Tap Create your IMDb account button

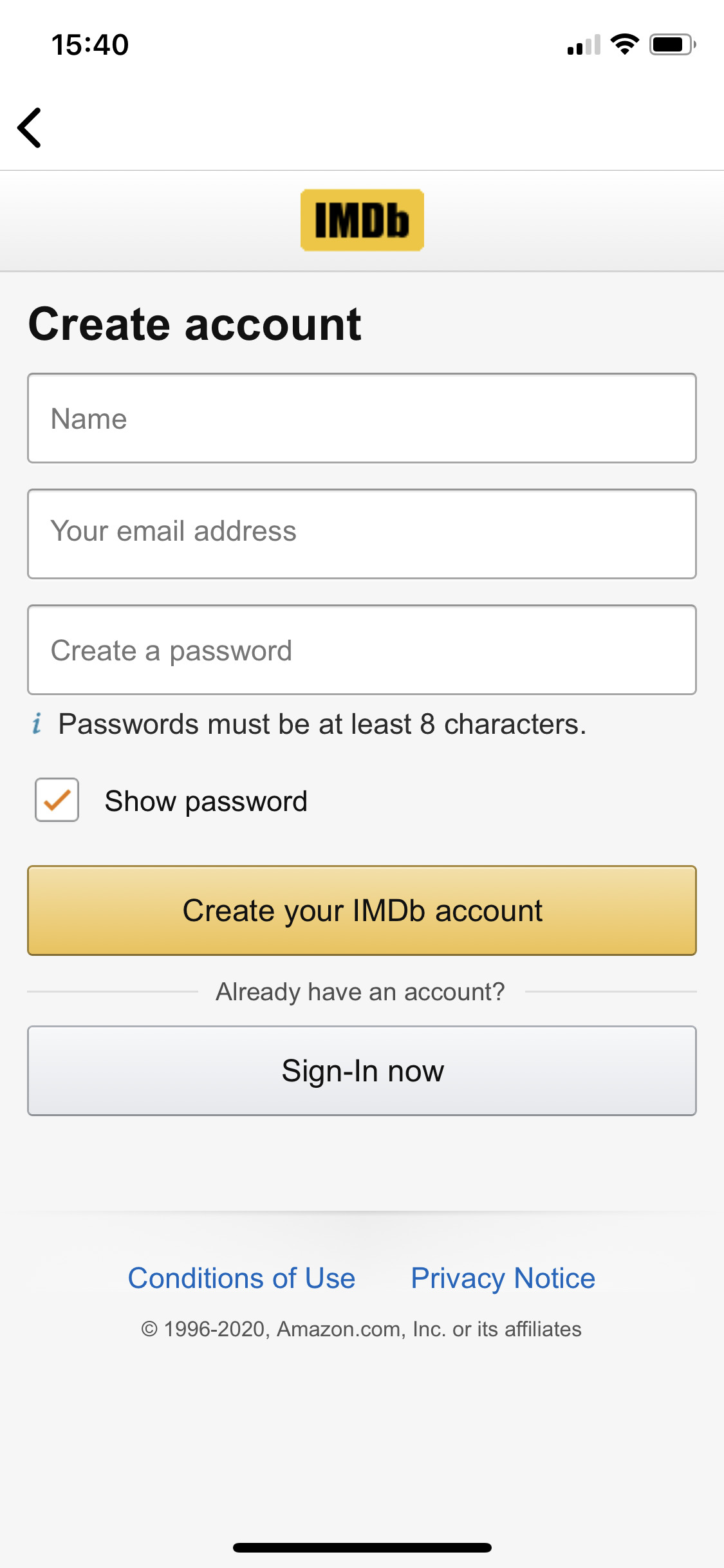click(x=362, y=910)
